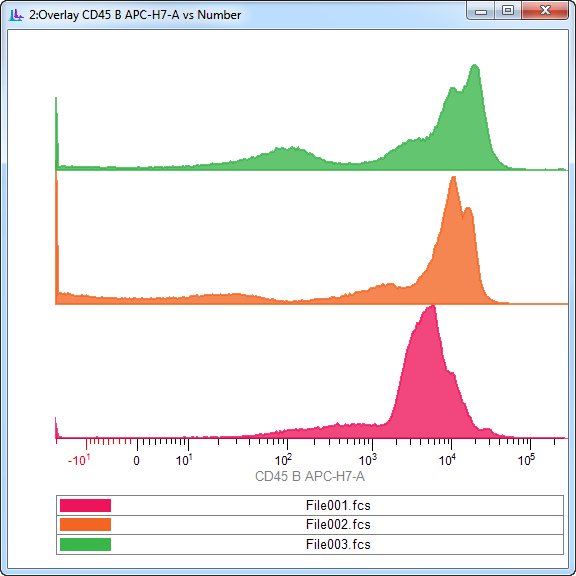Click the histogram icon in the title bar

pos(16,15)
